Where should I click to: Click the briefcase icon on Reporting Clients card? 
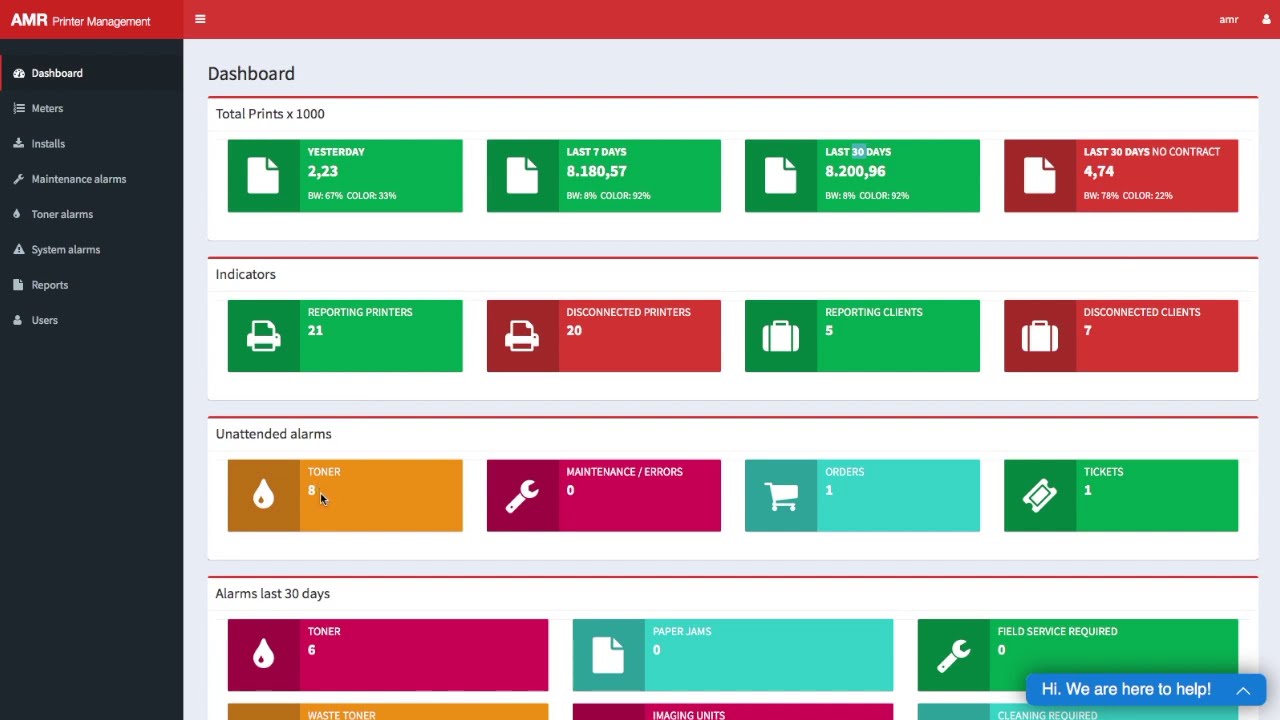(781, 336)
